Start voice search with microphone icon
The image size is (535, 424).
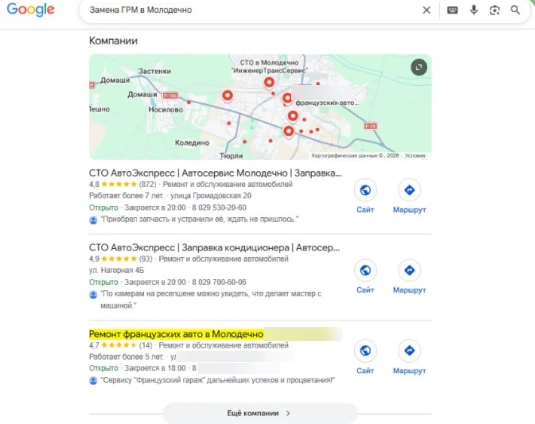[x=474, y=10]
